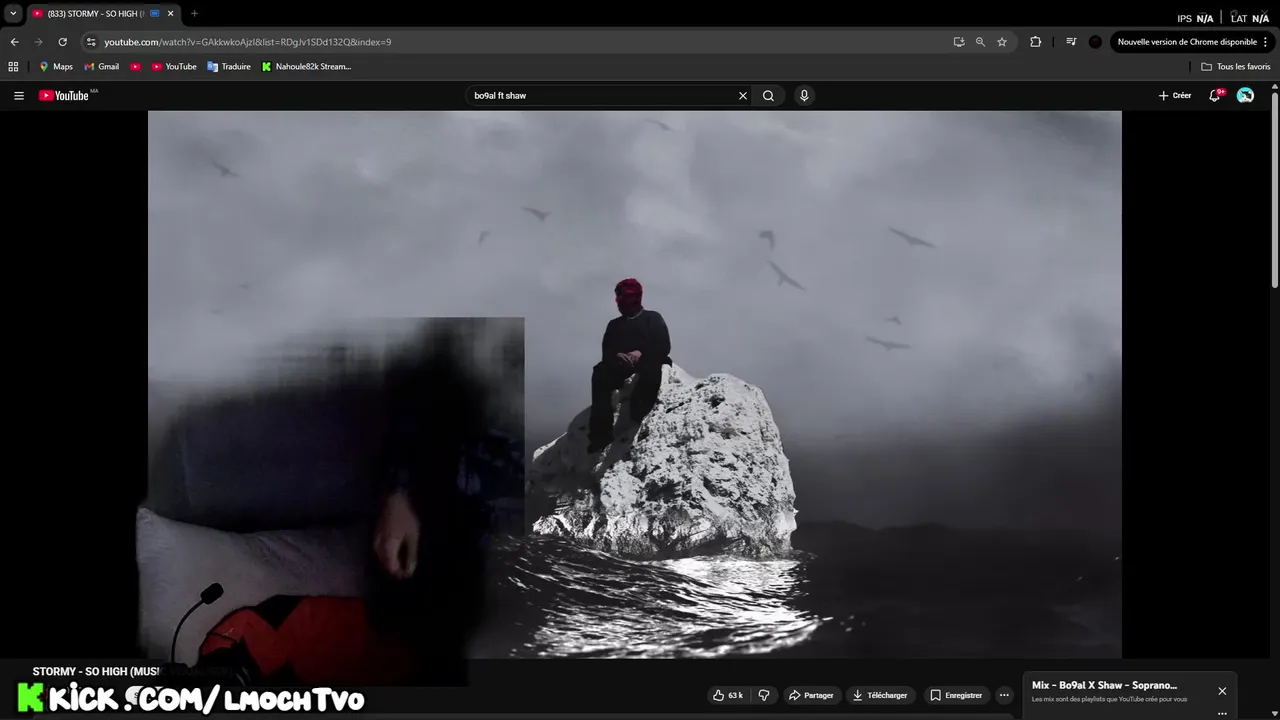Click the site information icon in address bar

pos(91,42)
